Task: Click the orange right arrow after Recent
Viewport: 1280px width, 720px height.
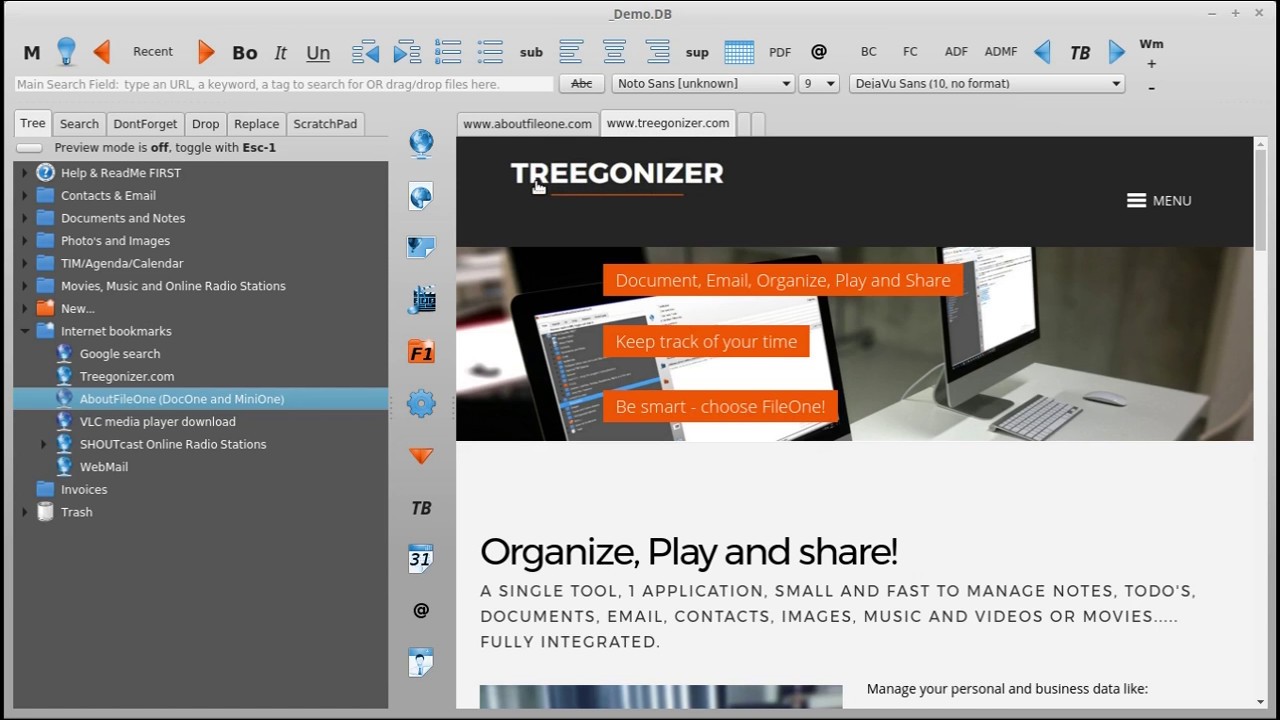Action: tap(206, 51)
